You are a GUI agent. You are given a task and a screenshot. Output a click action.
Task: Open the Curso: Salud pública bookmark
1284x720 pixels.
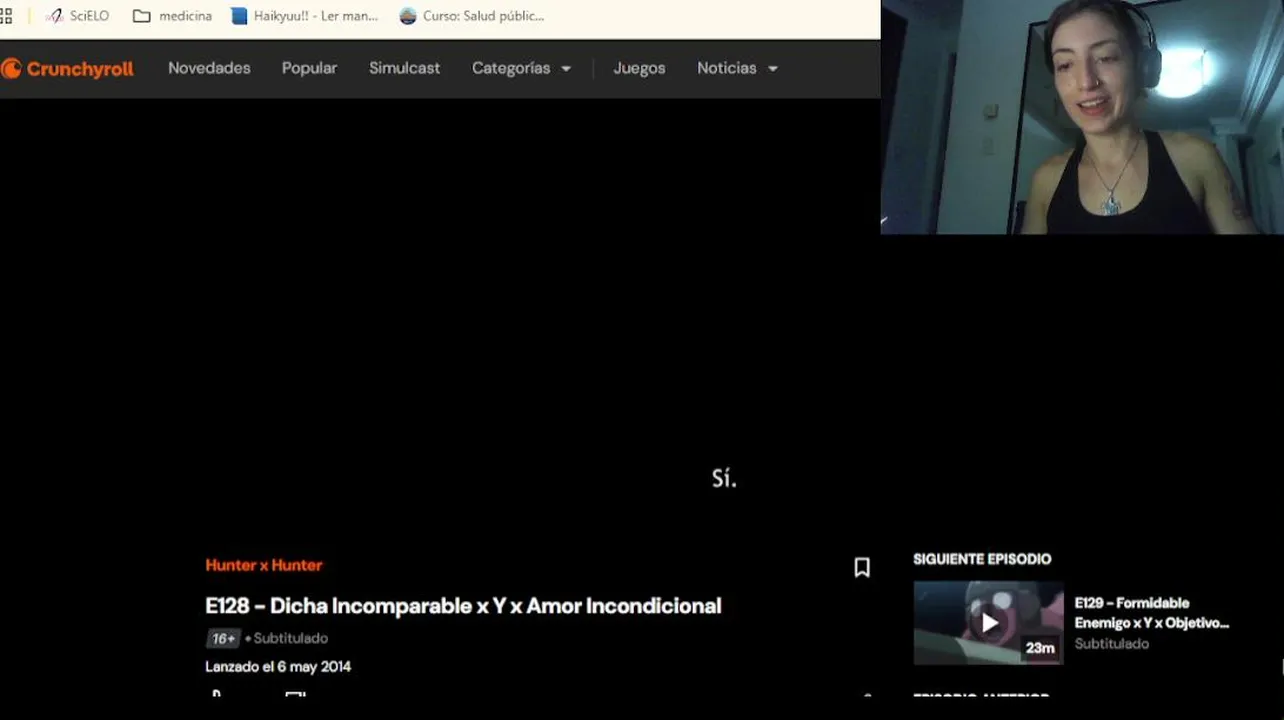point(471,16)
